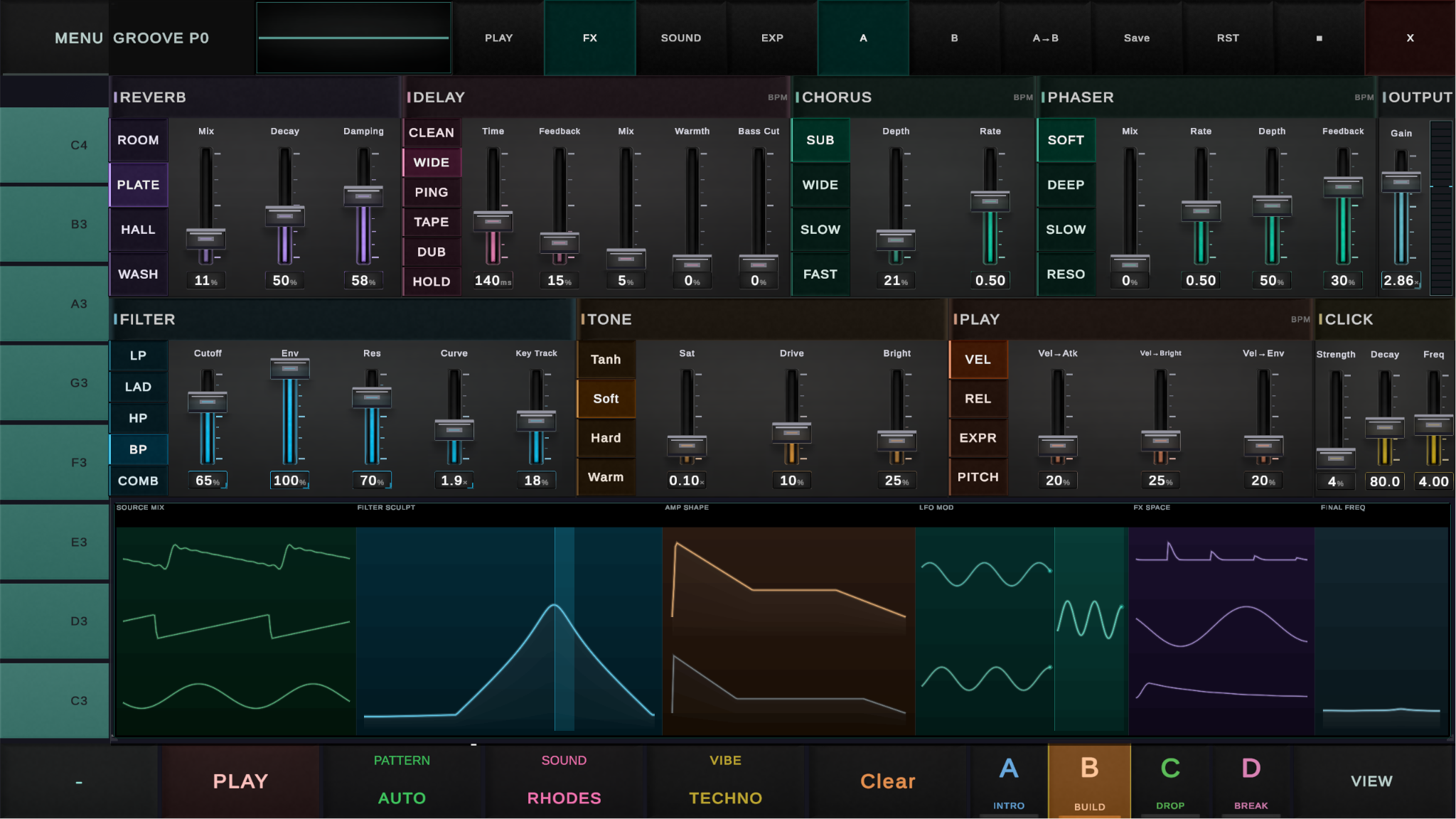The height and width of the screenshot is (819, 1456).
Task: Click the RST reset button
Action: pos(1228,38)
